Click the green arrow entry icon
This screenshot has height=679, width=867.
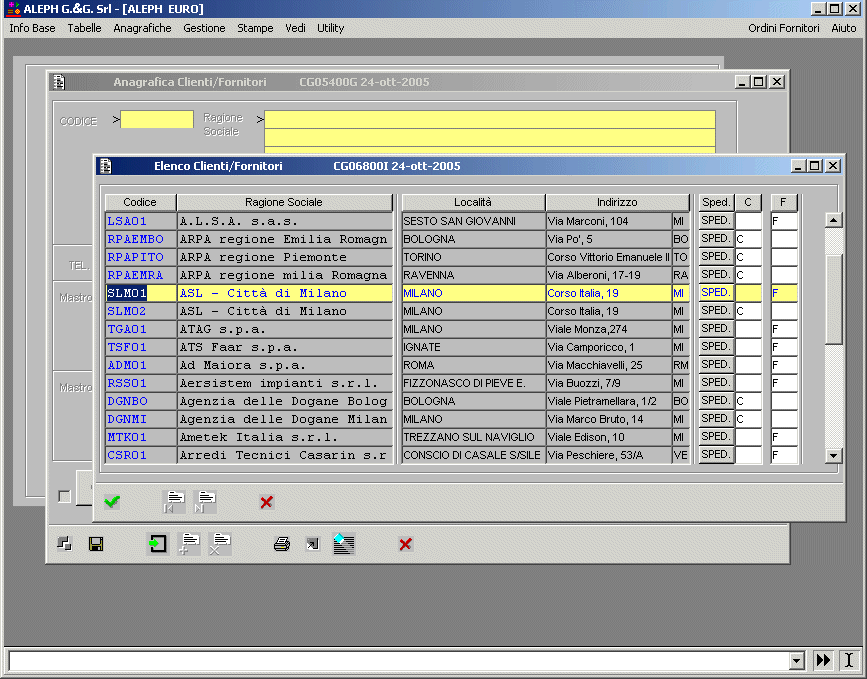pos(158,544)
